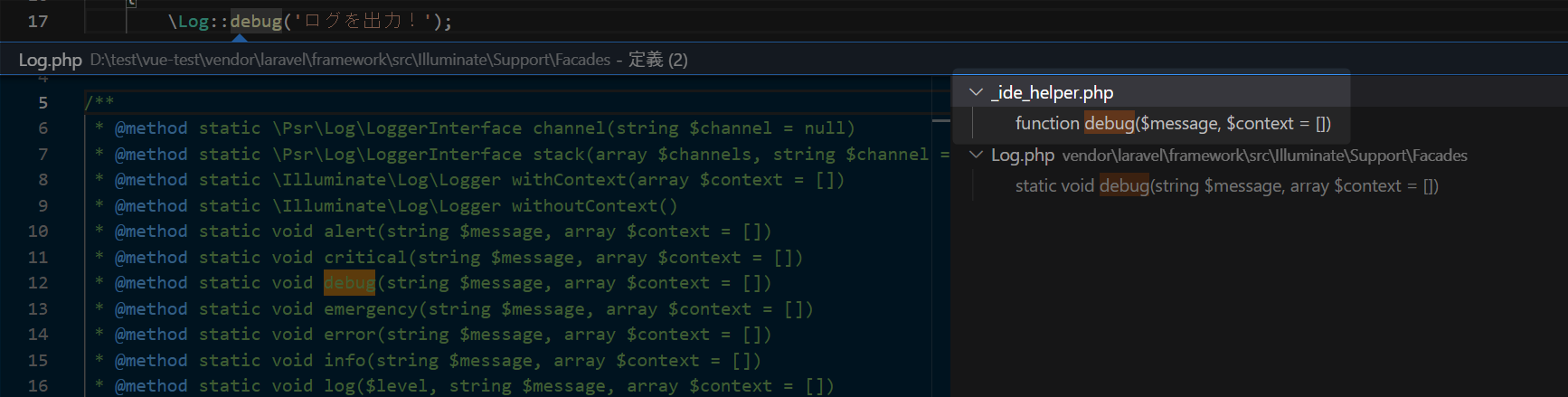This screenshot has height=397, width=1568.
Task: Click withoutContext method on line 9
Action: [x=584, y=206]
